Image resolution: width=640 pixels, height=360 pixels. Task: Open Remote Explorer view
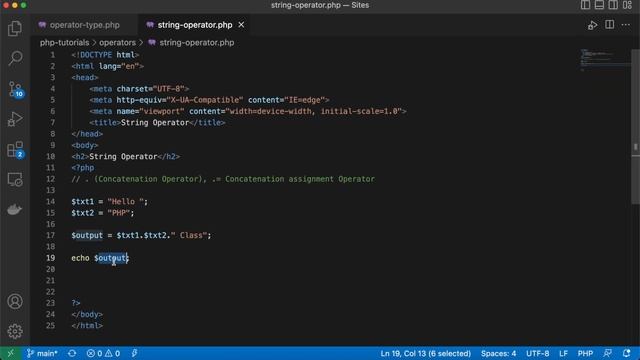point(15,180)
